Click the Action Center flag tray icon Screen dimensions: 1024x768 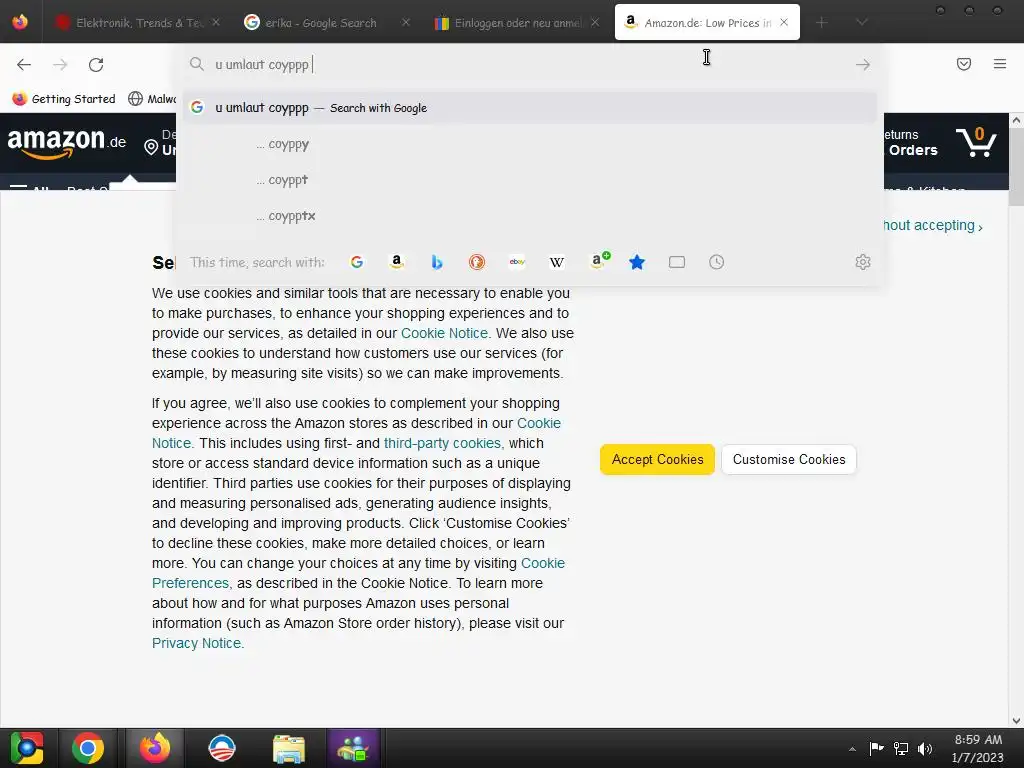tap(876, 748)
